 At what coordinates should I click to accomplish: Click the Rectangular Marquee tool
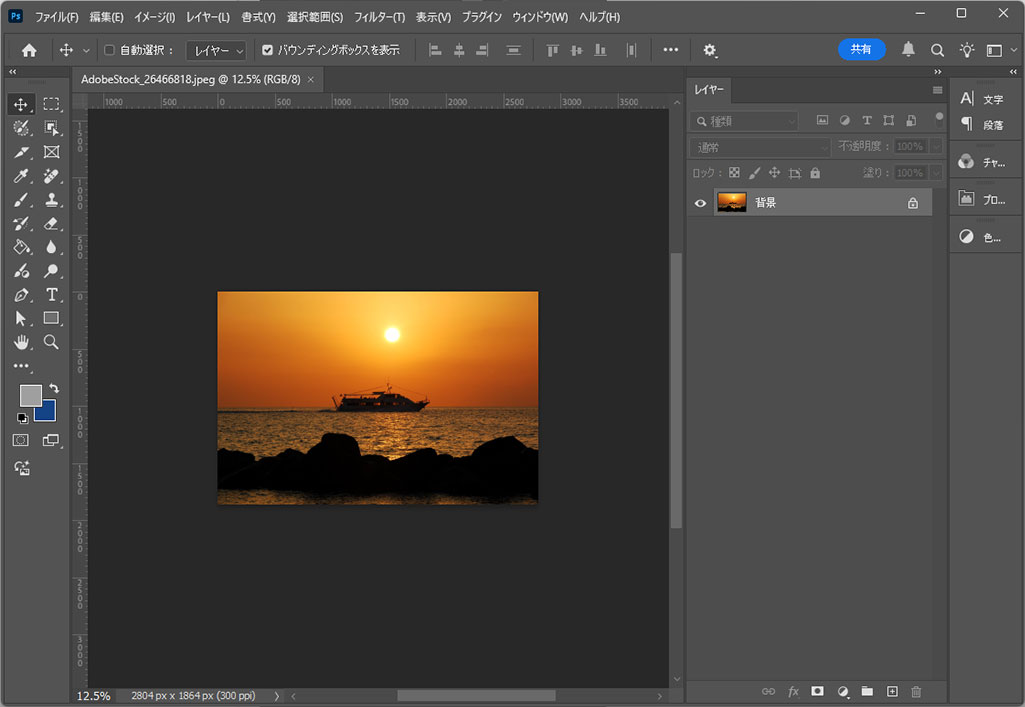coord(52,104)
